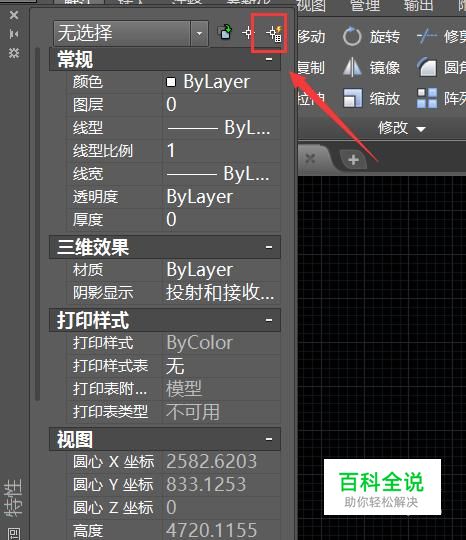Edit the 线型比例 value 1
Image resolution: width=466 pixels, height=540 pixels.
221,150
